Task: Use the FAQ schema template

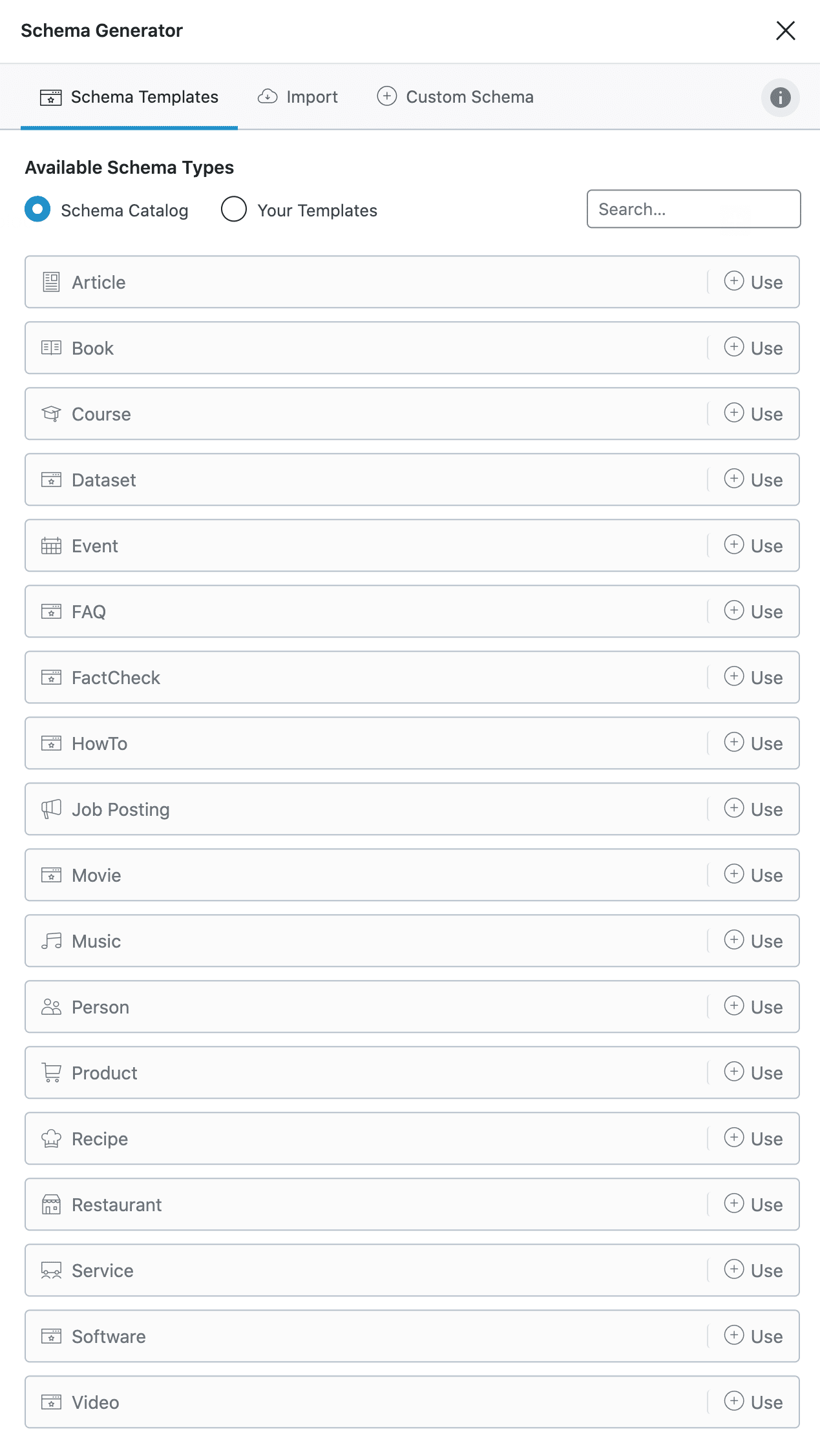Action: coord(753,612)
